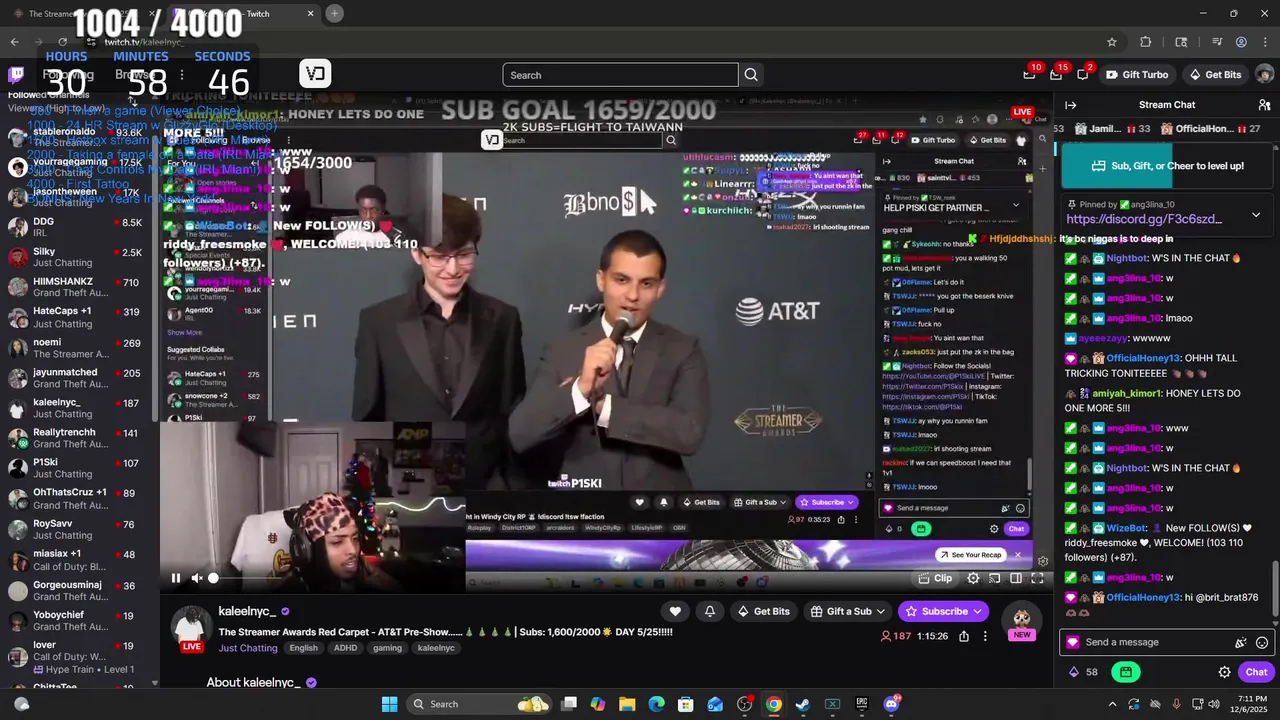Open RoySavv channel in sidebar

click(x=76, y=529)
